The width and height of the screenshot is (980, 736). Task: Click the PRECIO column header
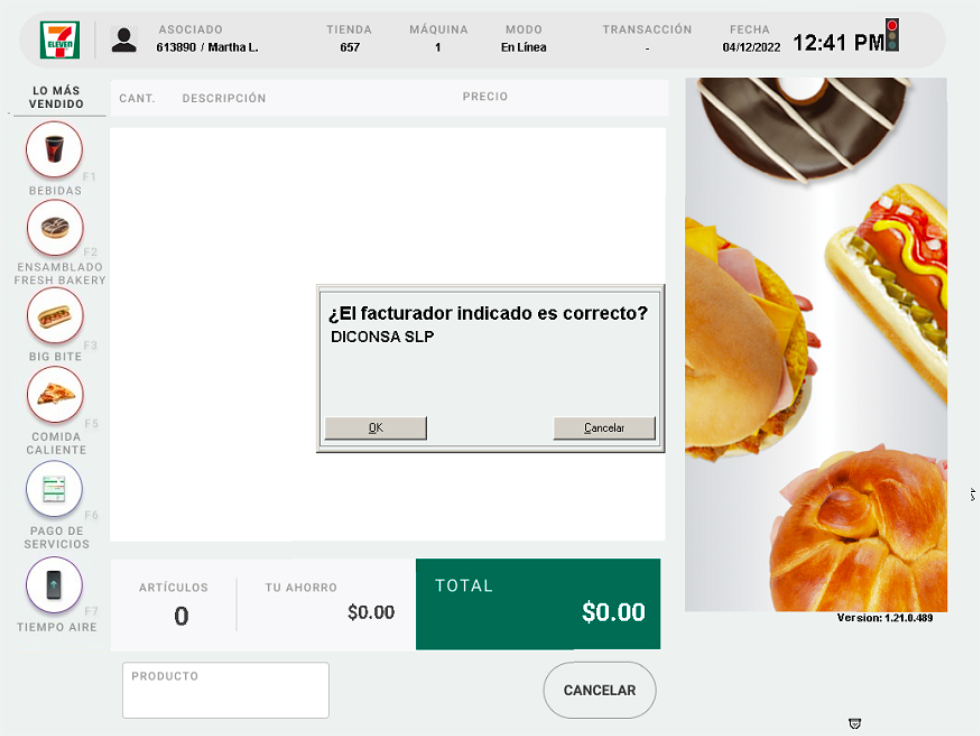(485, 96)
